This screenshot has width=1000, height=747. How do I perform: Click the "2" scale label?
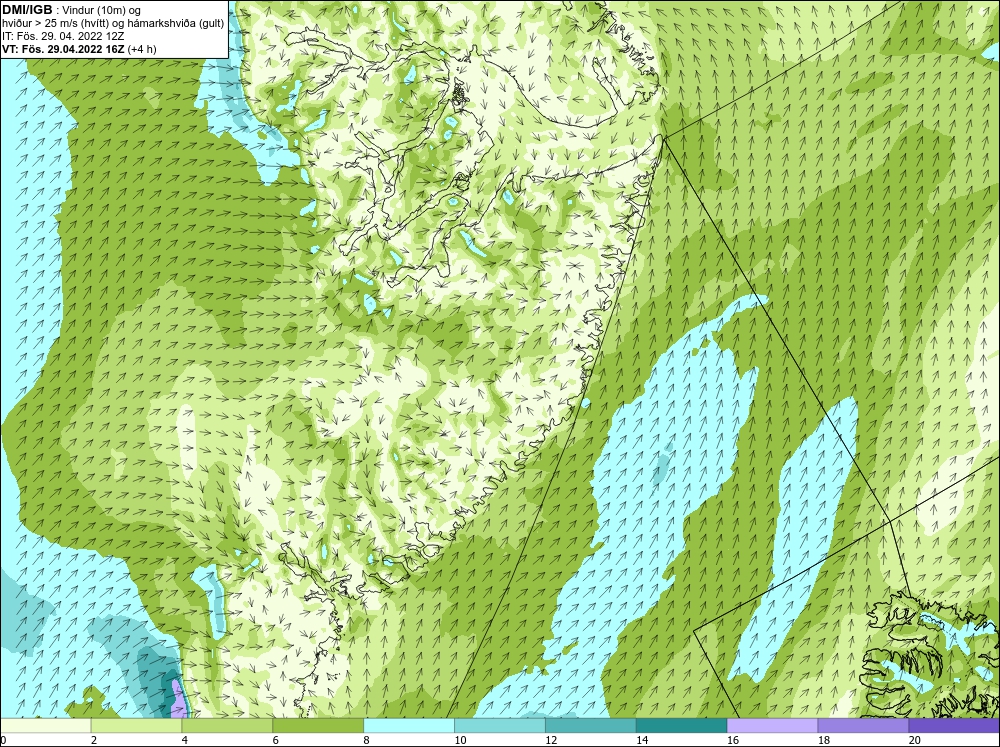click(x=94, y=740)
